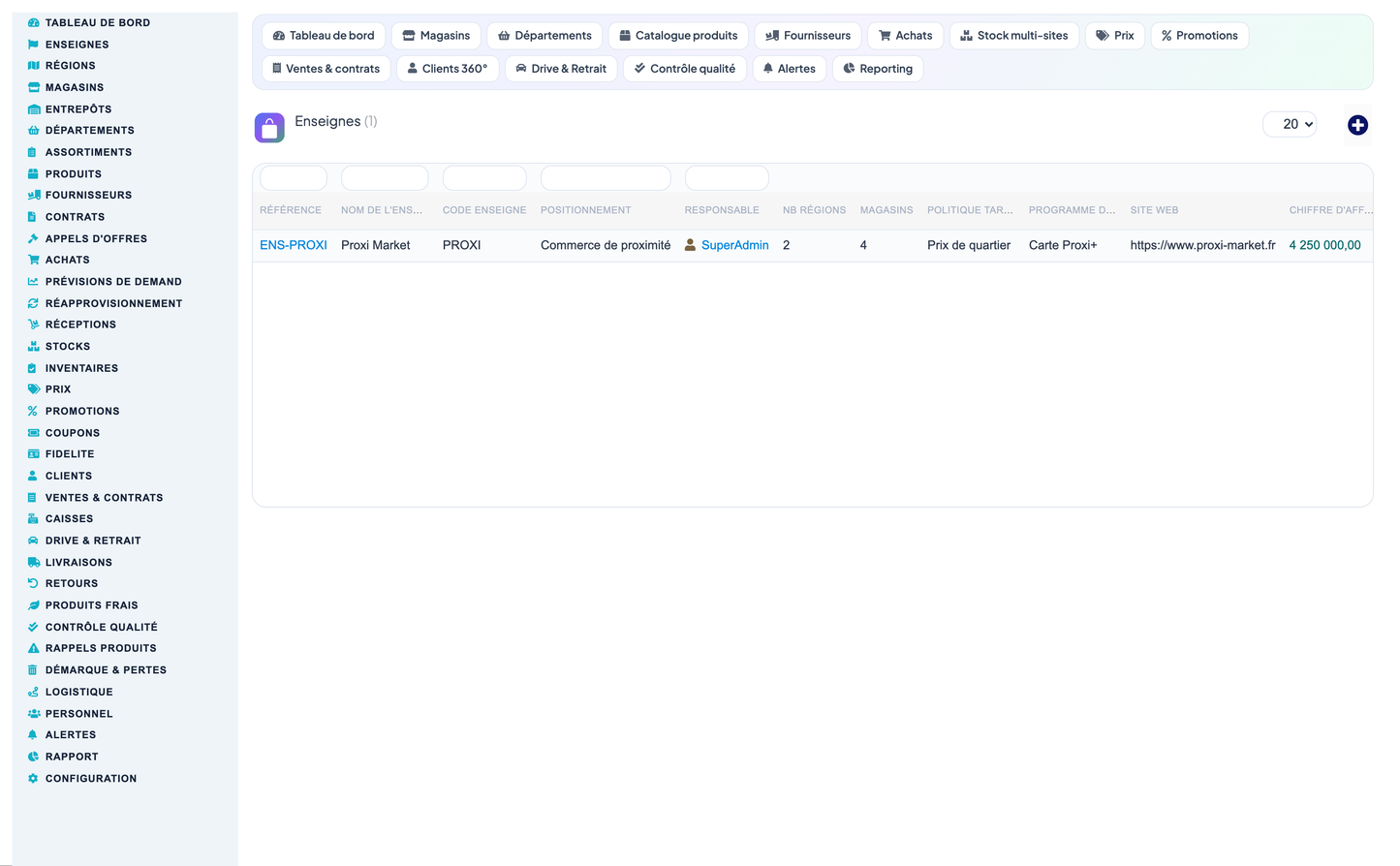Image resolution: width=1400 pixels, height=866 pixels.
Task: Open the Alertes top tab
Action: point(789,69)
